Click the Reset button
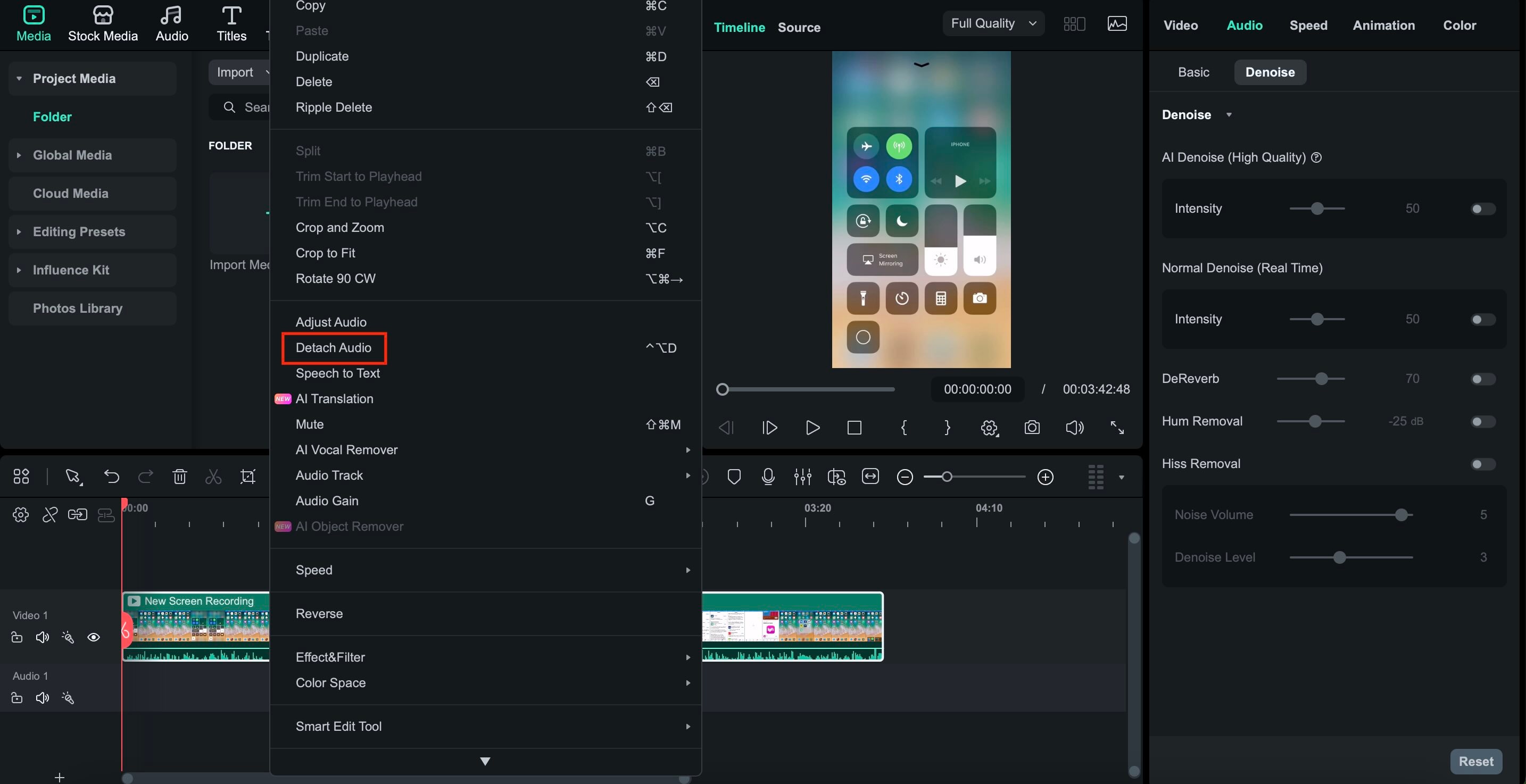Viewport: 1526px width, 784px height. pyautogui.click(x=1475, y=762)
